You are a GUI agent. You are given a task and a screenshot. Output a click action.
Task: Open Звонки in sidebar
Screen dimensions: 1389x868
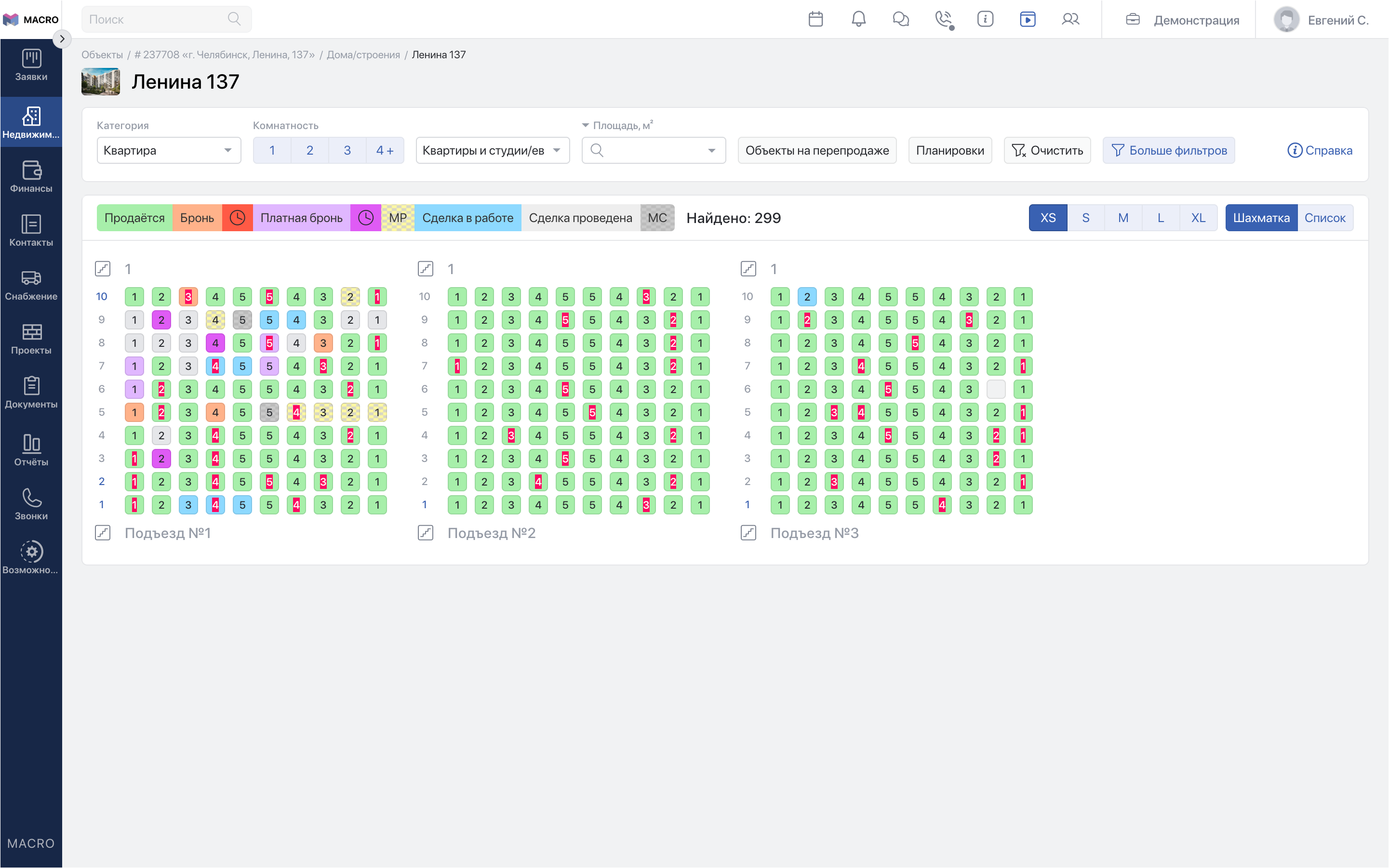point(31,504)
